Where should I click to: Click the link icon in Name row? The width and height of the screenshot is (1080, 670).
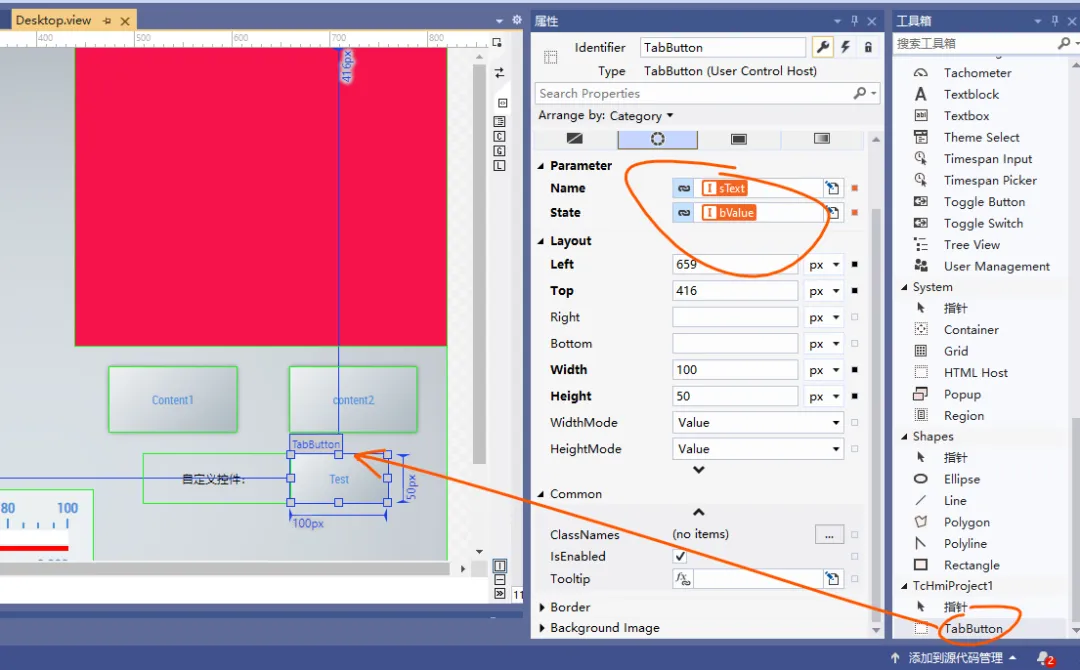click(683, 188)
